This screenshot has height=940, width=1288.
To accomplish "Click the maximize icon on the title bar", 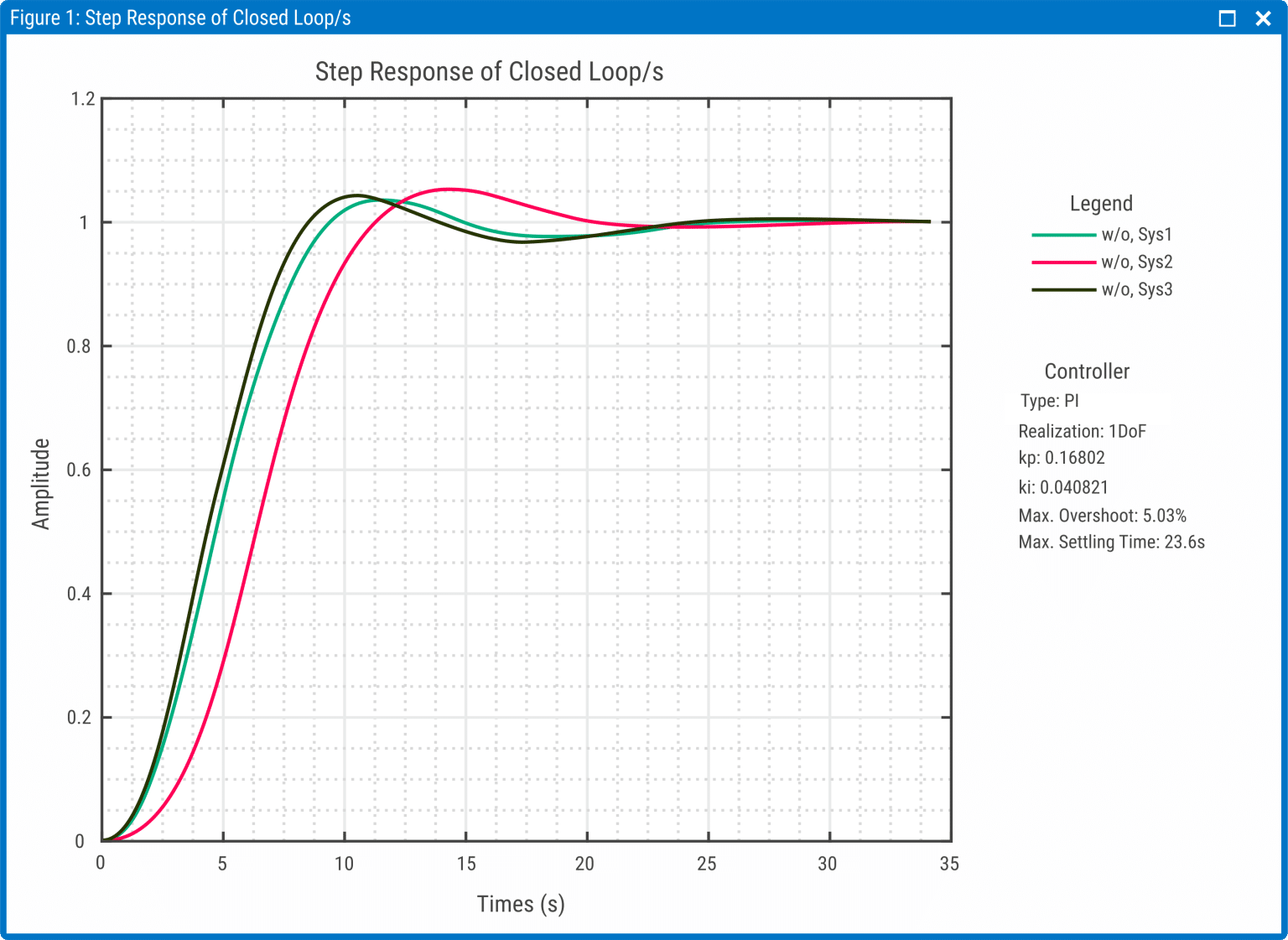I will 1227,18.
